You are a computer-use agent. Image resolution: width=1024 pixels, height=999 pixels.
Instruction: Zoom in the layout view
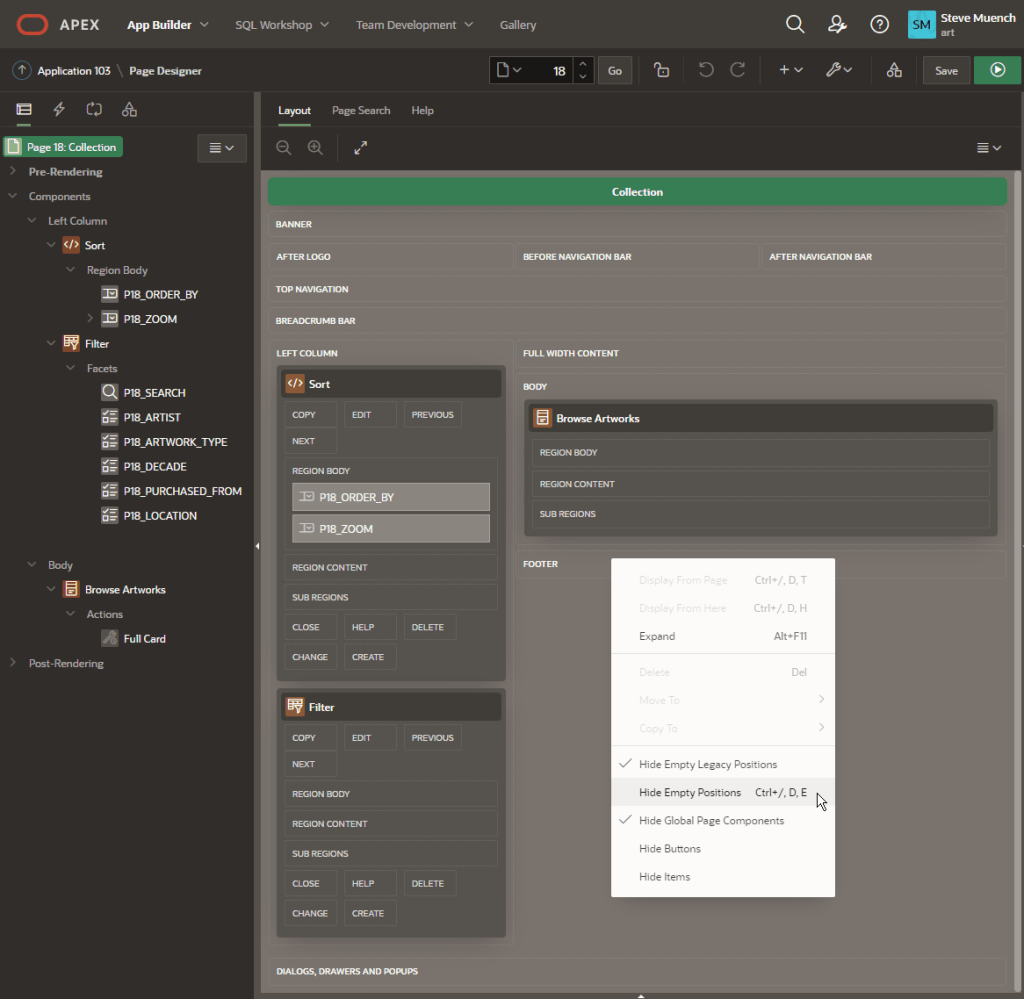point(315,148)
